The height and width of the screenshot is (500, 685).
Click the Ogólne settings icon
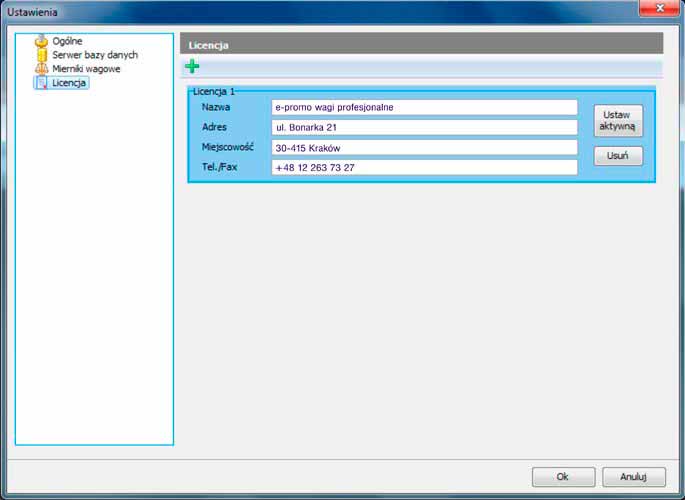pos(42,41)
